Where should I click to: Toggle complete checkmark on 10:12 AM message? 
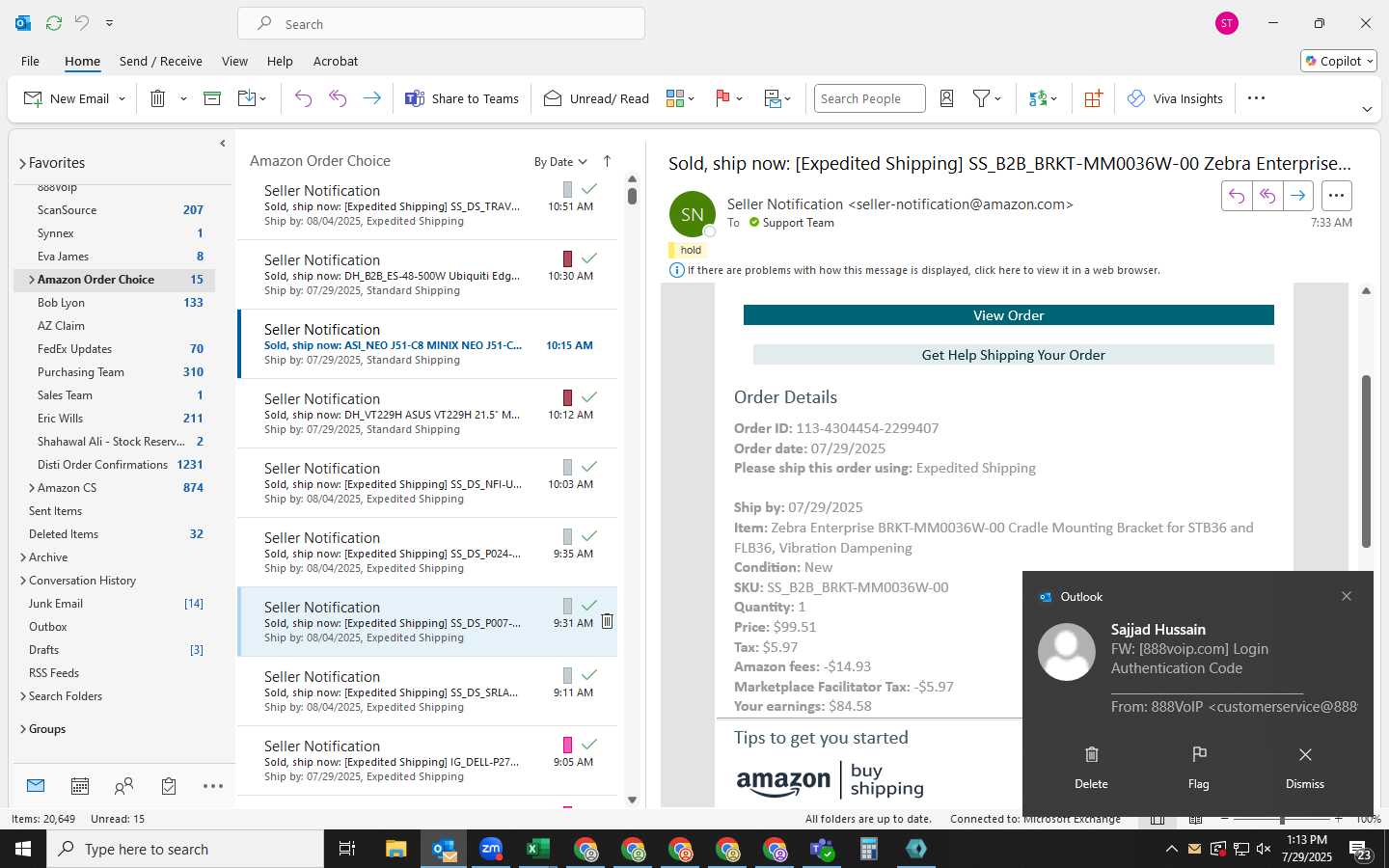point(589,397)
